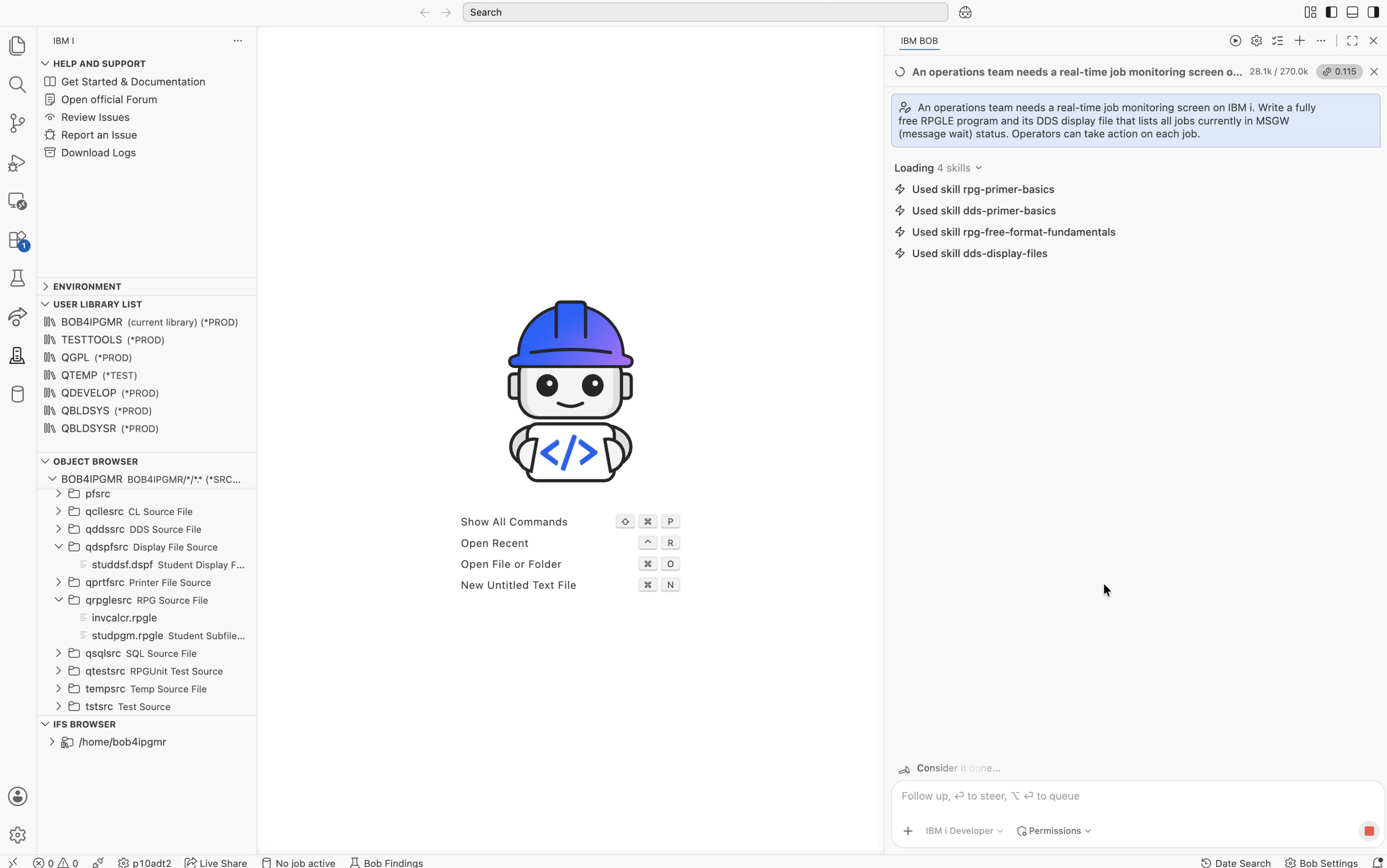The image size is (1387, 868).
Task: Toggle bottom panel visibility
Action: point(1353,12)
